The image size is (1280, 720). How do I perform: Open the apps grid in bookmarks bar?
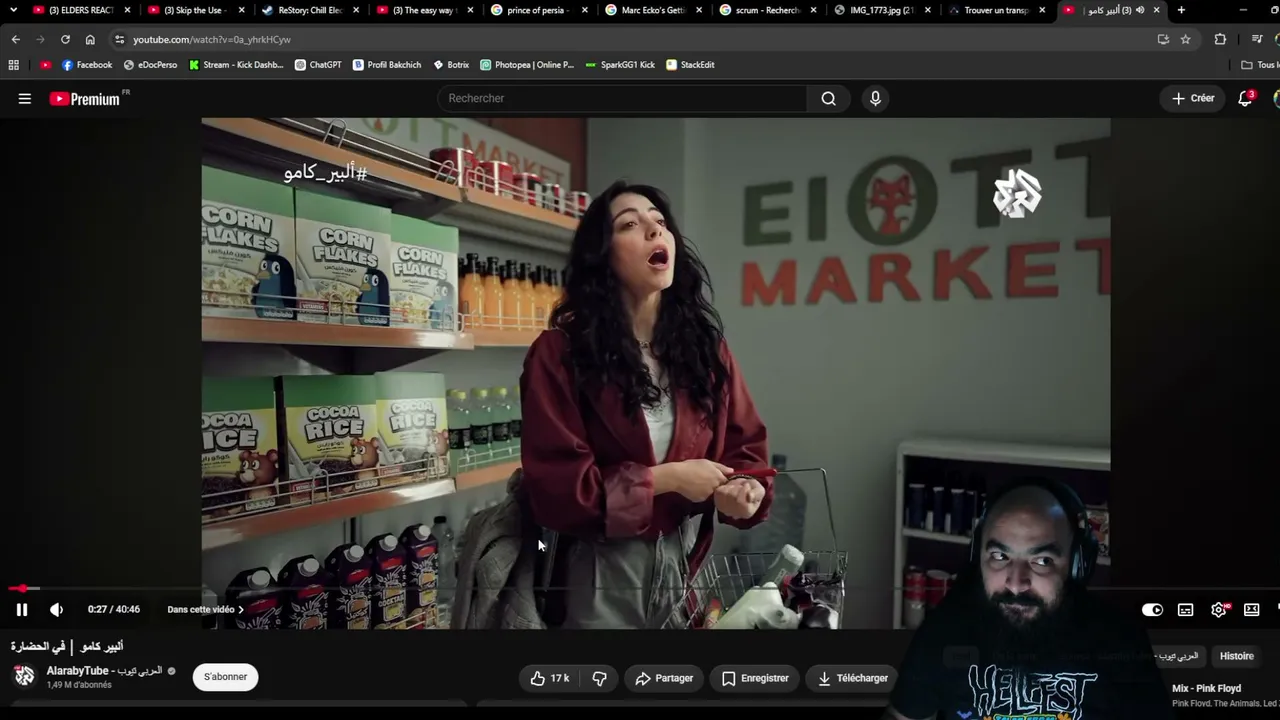click(13, 65)
